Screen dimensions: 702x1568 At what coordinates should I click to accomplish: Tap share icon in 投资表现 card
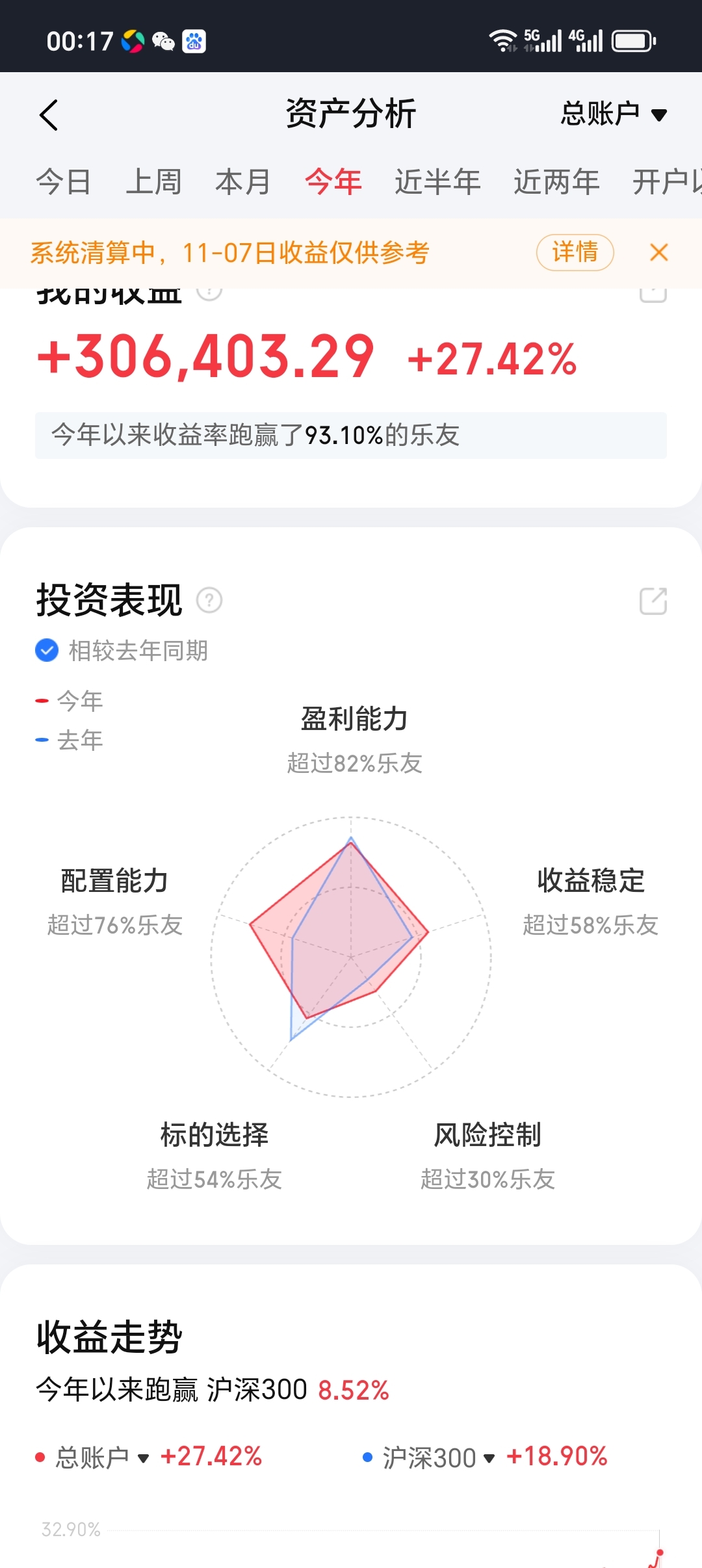coord(653,601)
